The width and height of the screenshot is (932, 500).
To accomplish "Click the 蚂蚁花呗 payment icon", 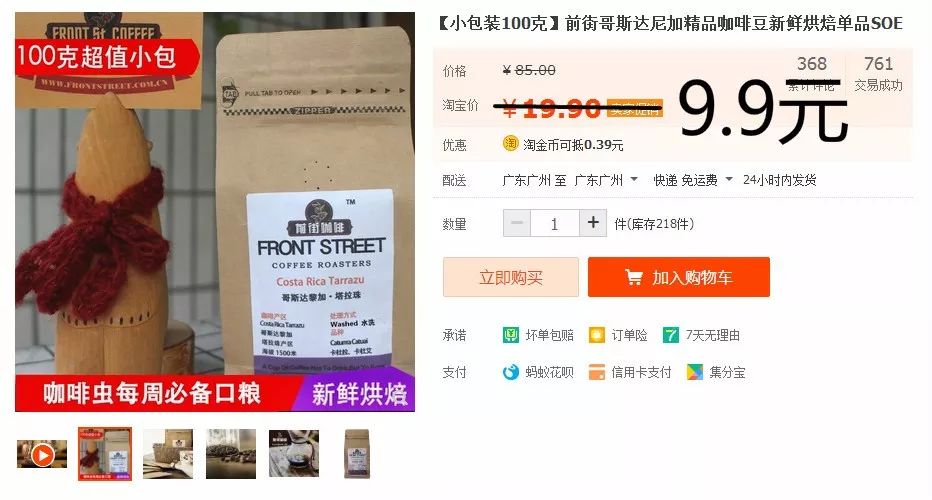I will point(511,372).
